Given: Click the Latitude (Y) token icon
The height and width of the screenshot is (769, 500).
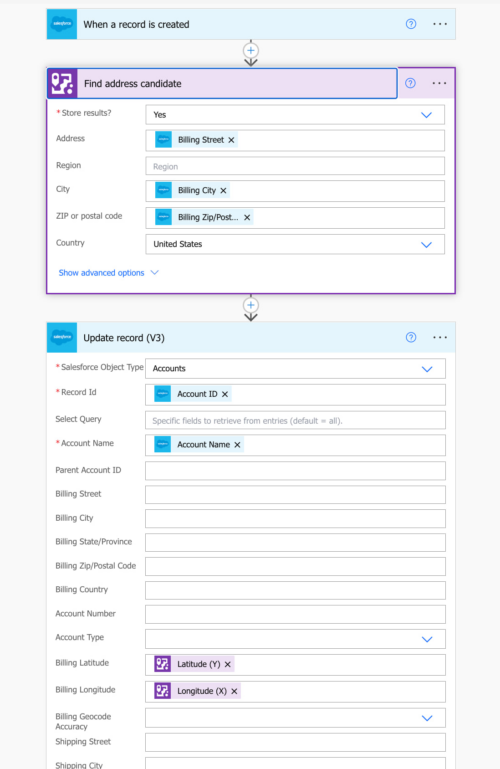Looking at the screenshot, I should 162,664.
